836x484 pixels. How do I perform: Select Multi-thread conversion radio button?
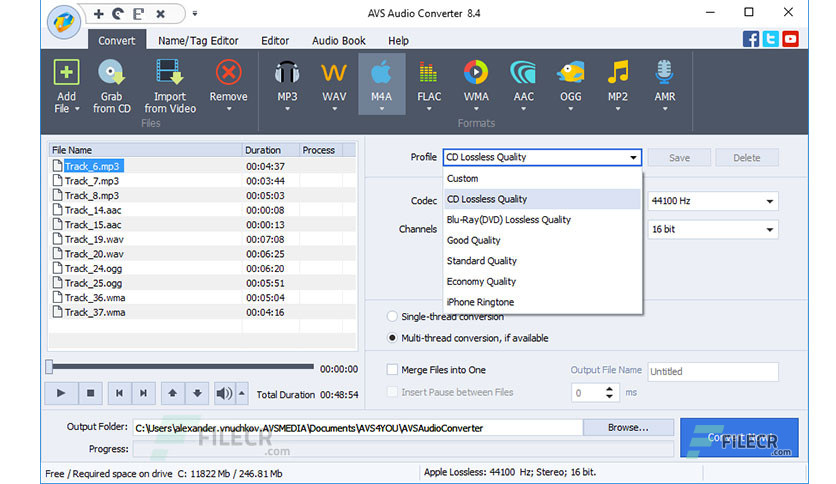(x=392, y=338)
